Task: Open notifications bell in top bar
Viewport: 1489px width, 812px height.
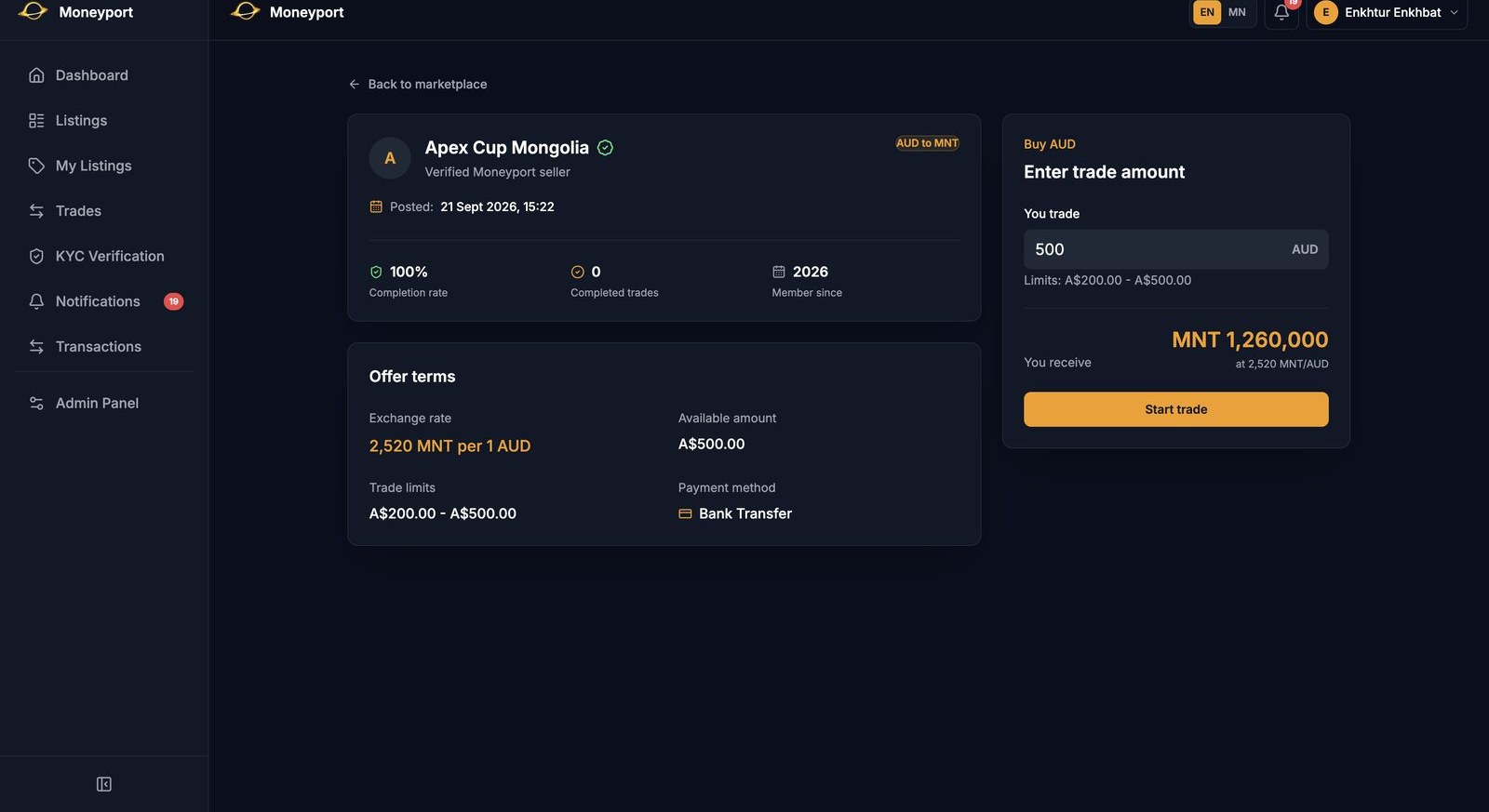Action: 1281,12
